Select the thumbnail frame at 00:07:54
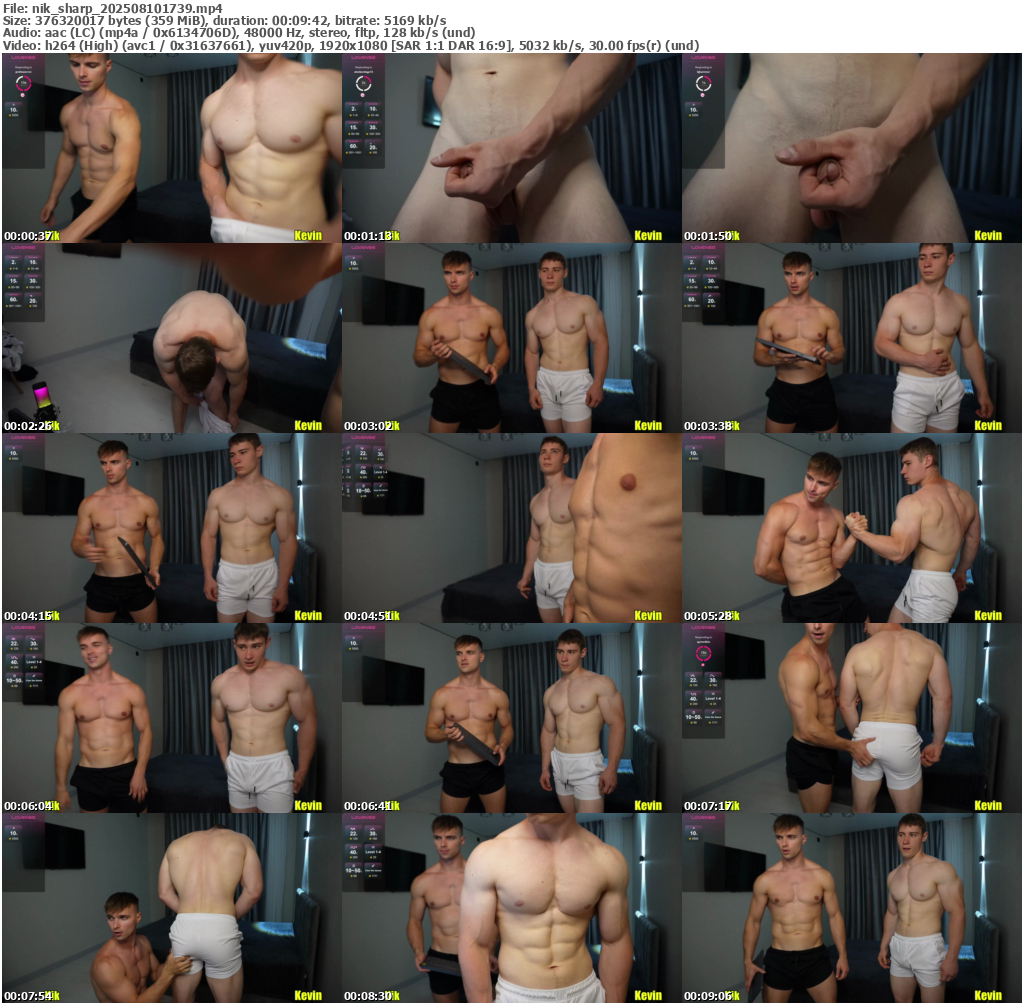 (172, 908)
